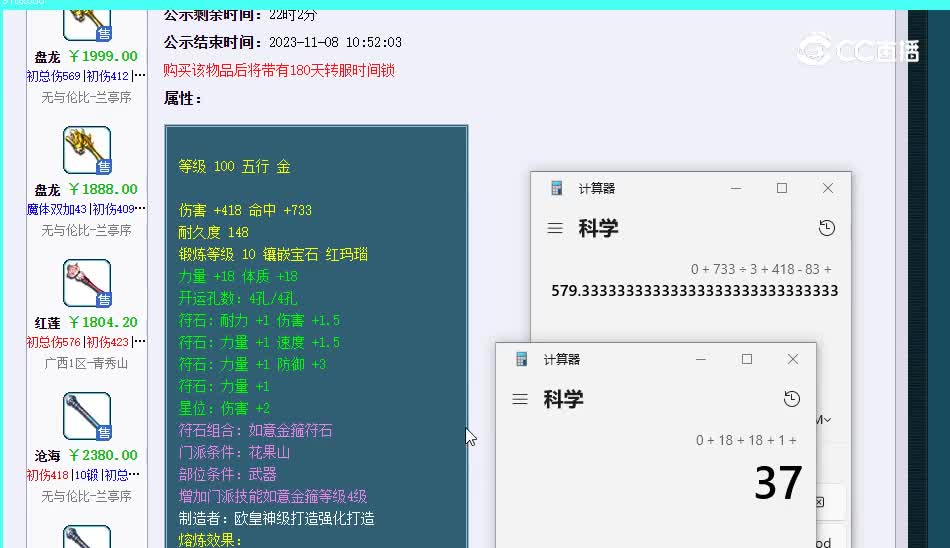Click tag 魔体双加43 under second listing

[x=57, y=209]
